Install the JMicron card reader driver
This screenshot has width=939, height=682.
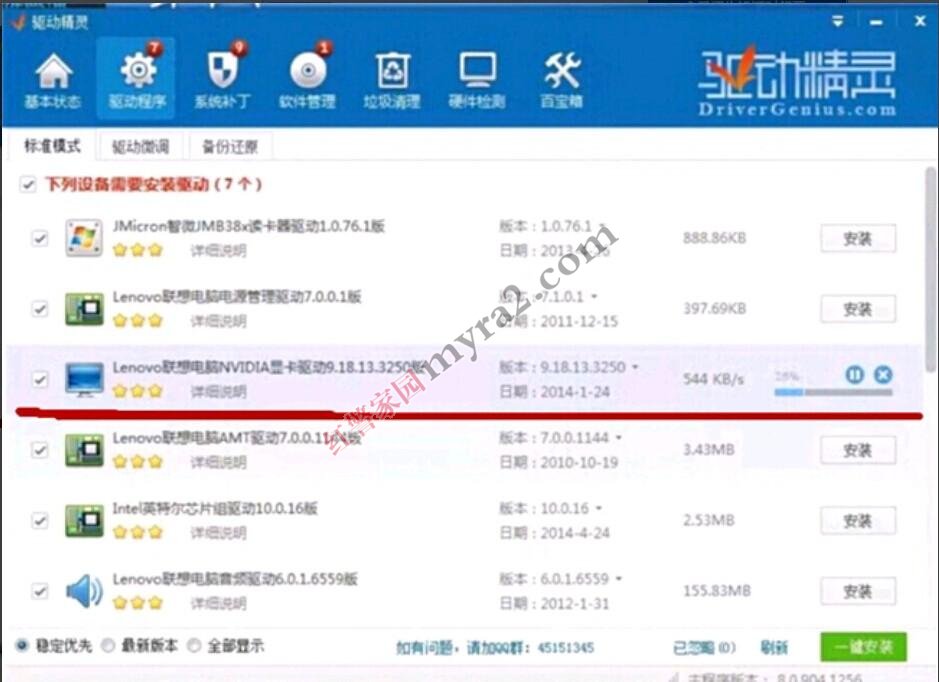[x=858, y=238]
